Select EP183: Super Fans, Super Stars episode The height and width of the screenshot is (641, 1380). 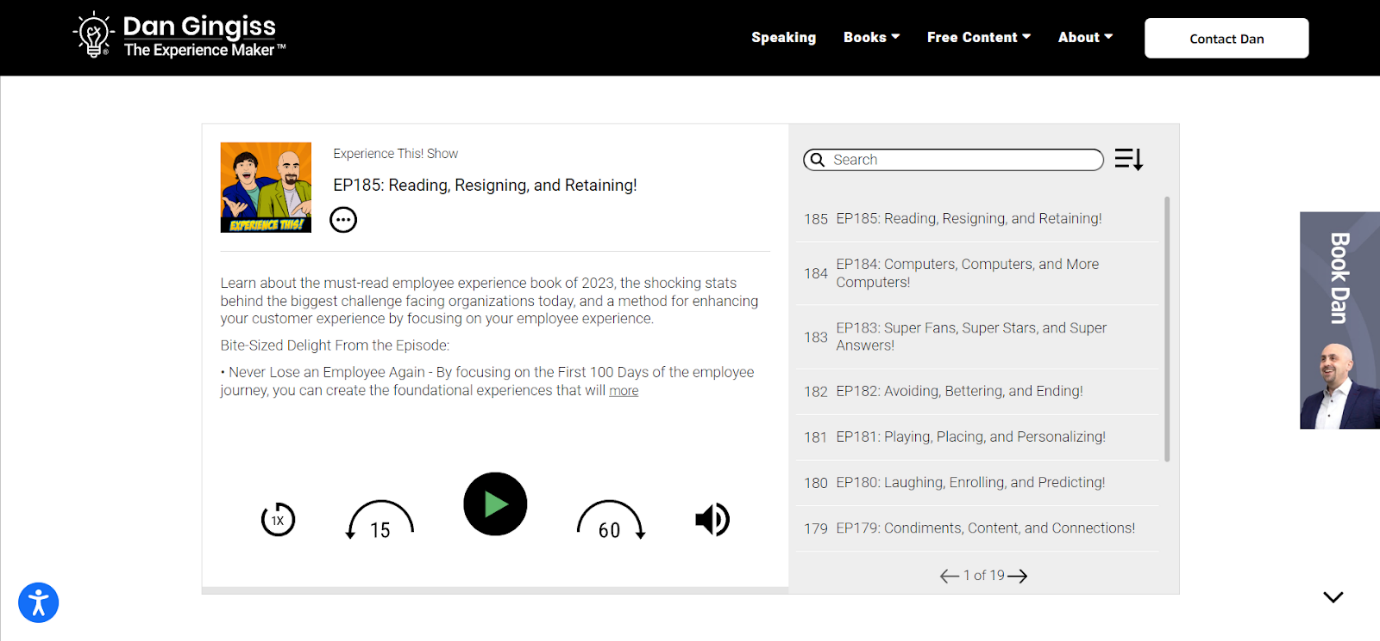[x=977, y=337]
